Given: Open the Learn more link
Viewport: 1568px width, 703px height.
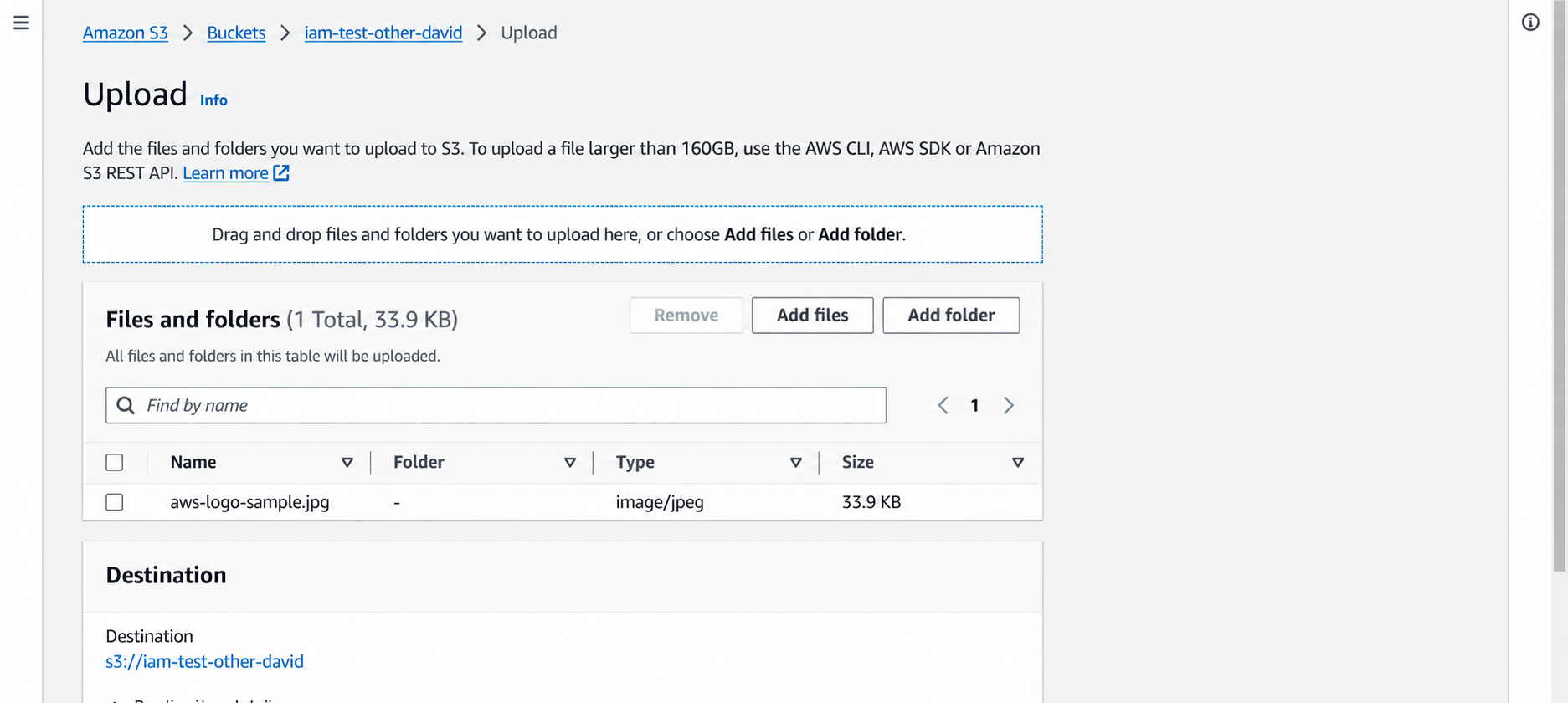Looking at the screenshot, I should [226, 173].
